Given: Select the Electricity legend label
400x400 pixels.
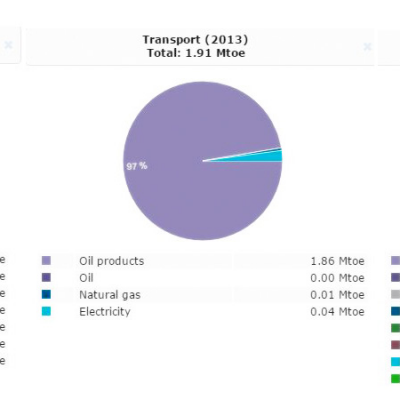Looking at the screenshot, I should [x=105, y=312].
